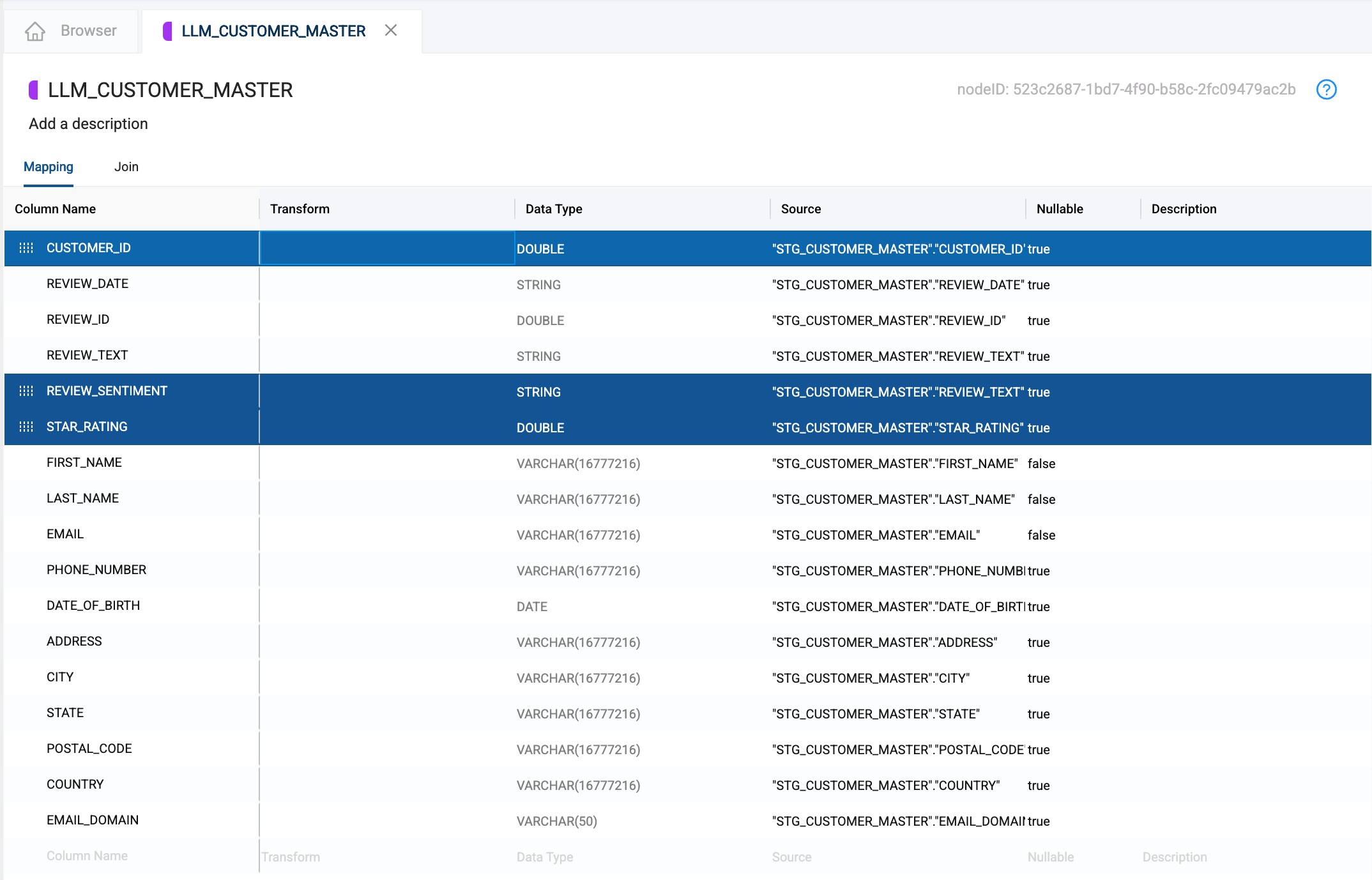Open the Browser tab
This screenshot has height=880, width=1372.
[x=88, y=31]
